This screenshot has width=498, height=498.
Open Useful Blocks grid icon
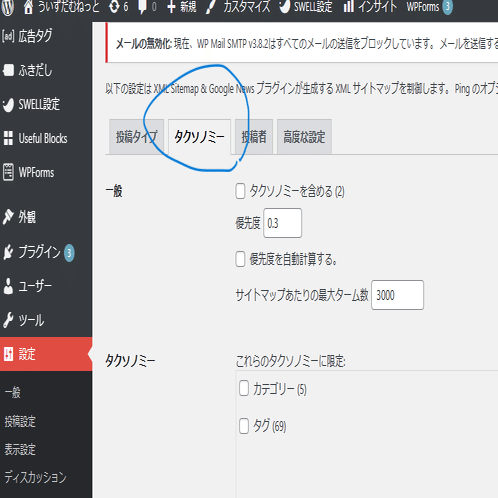tap(8, 138)
